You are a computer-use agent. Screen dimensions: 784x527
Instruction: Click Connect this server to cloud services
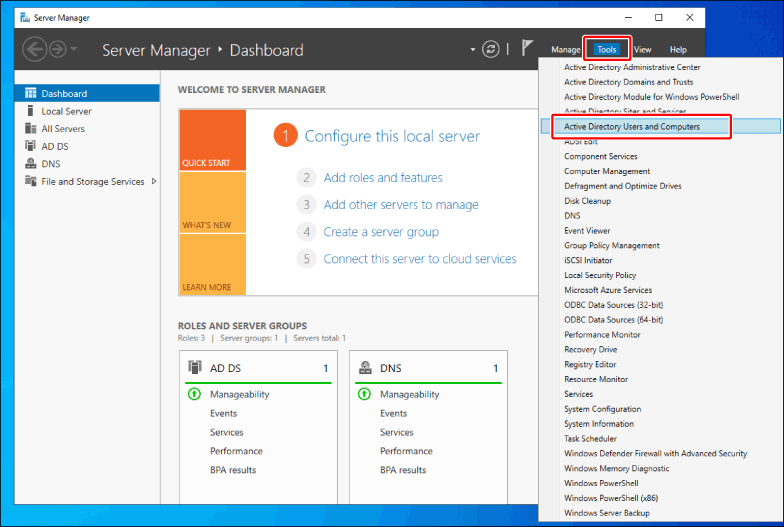[420, 258]
